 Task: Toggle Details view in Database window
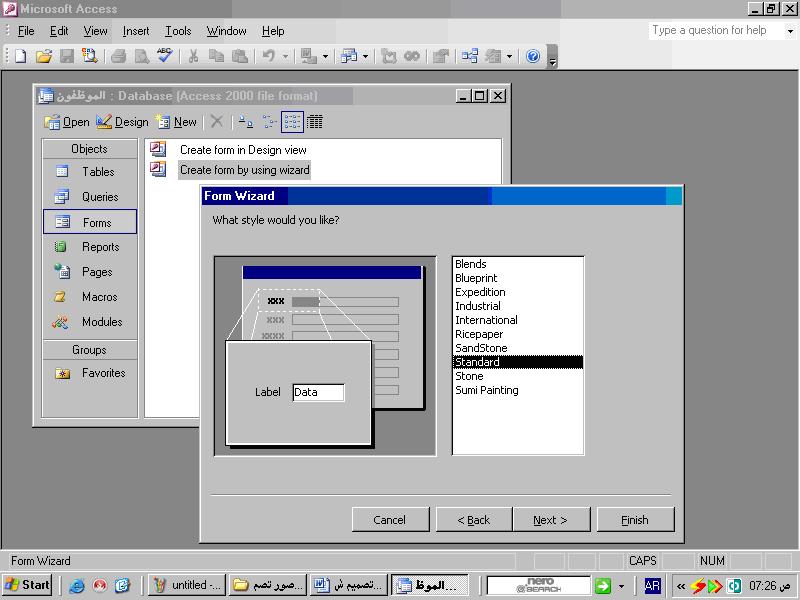tap(315, 122)
